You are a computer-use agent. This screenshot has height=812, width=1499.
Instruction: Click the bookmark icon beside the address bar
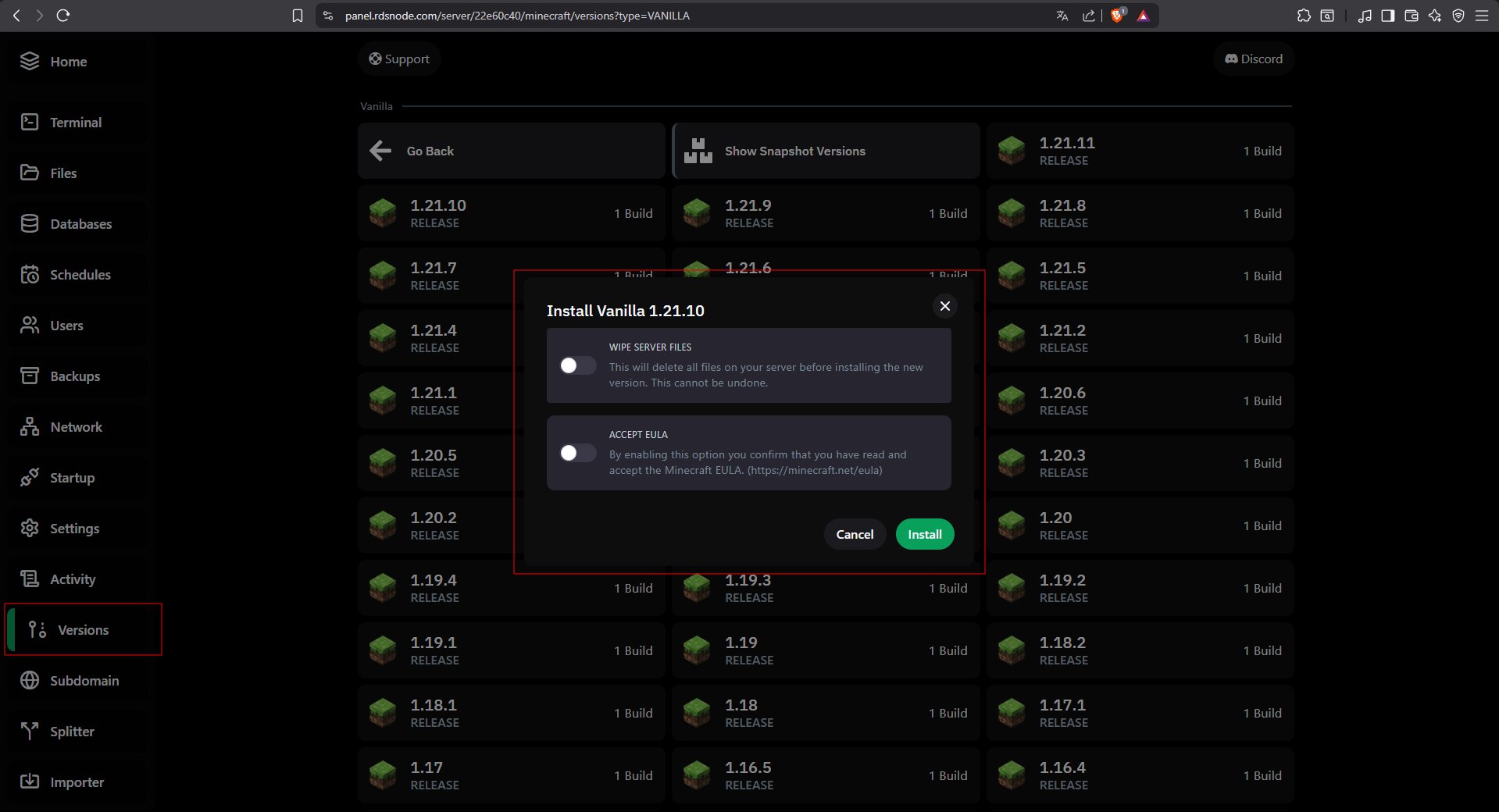tap(298, 16)
